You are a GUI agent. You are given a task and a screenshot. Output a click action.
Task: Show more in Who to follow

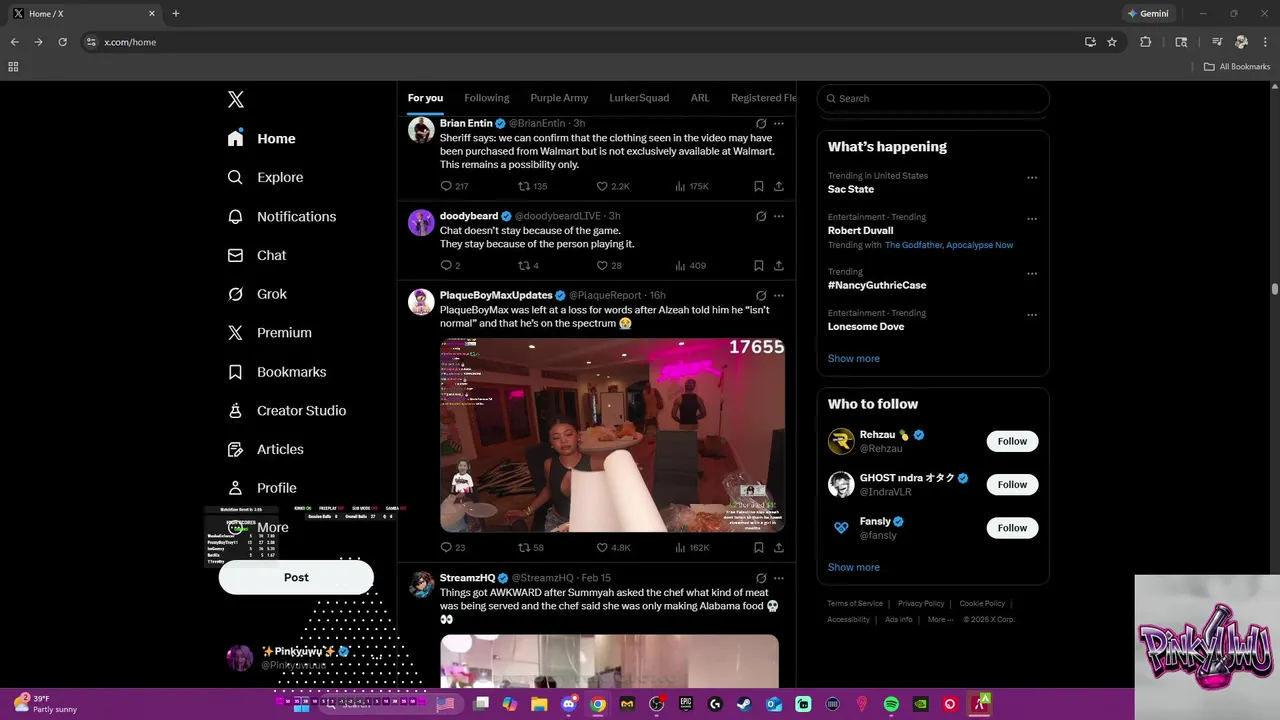coord(853,567)
